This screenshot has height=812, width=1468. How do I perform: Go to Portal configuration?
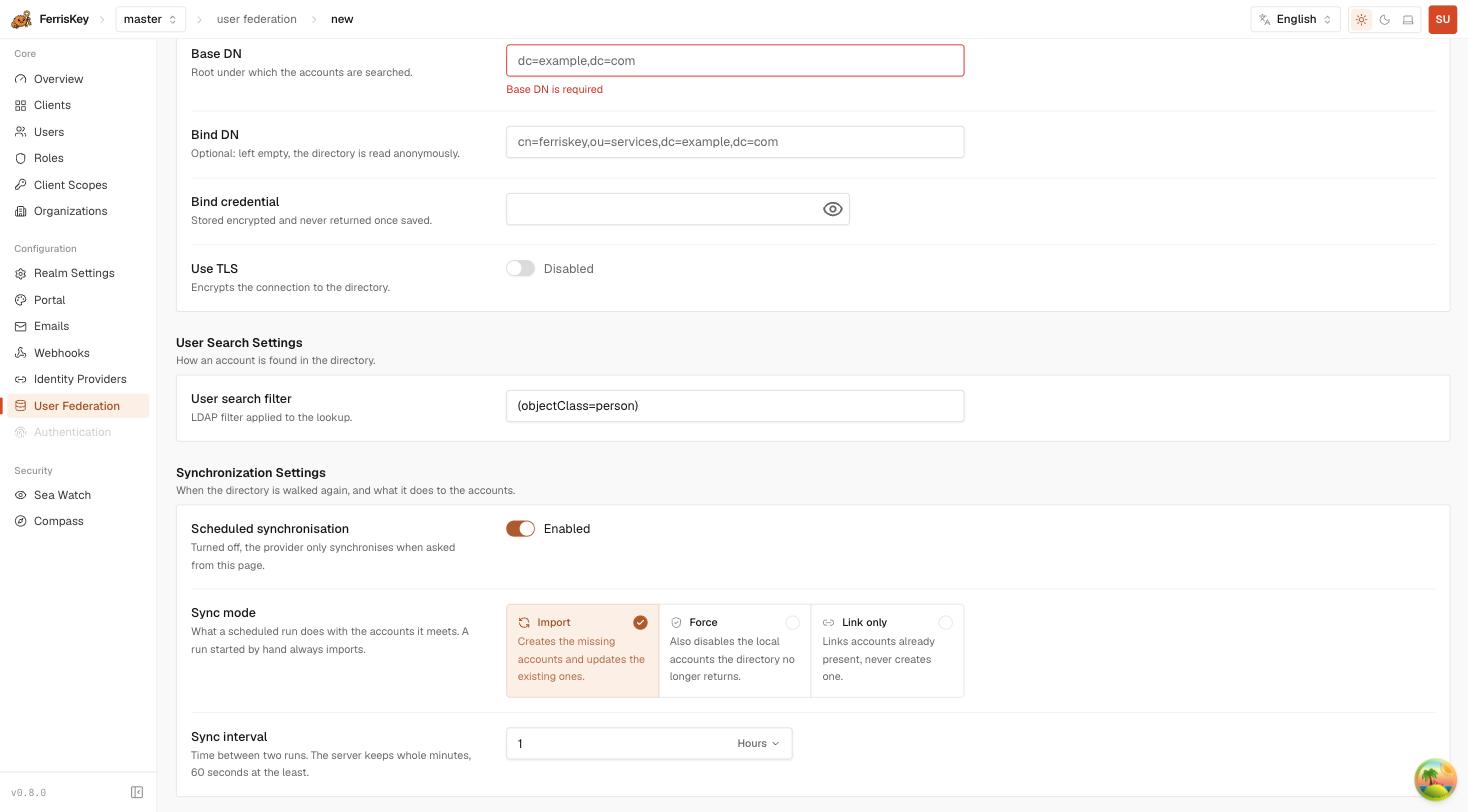(78, 300)
